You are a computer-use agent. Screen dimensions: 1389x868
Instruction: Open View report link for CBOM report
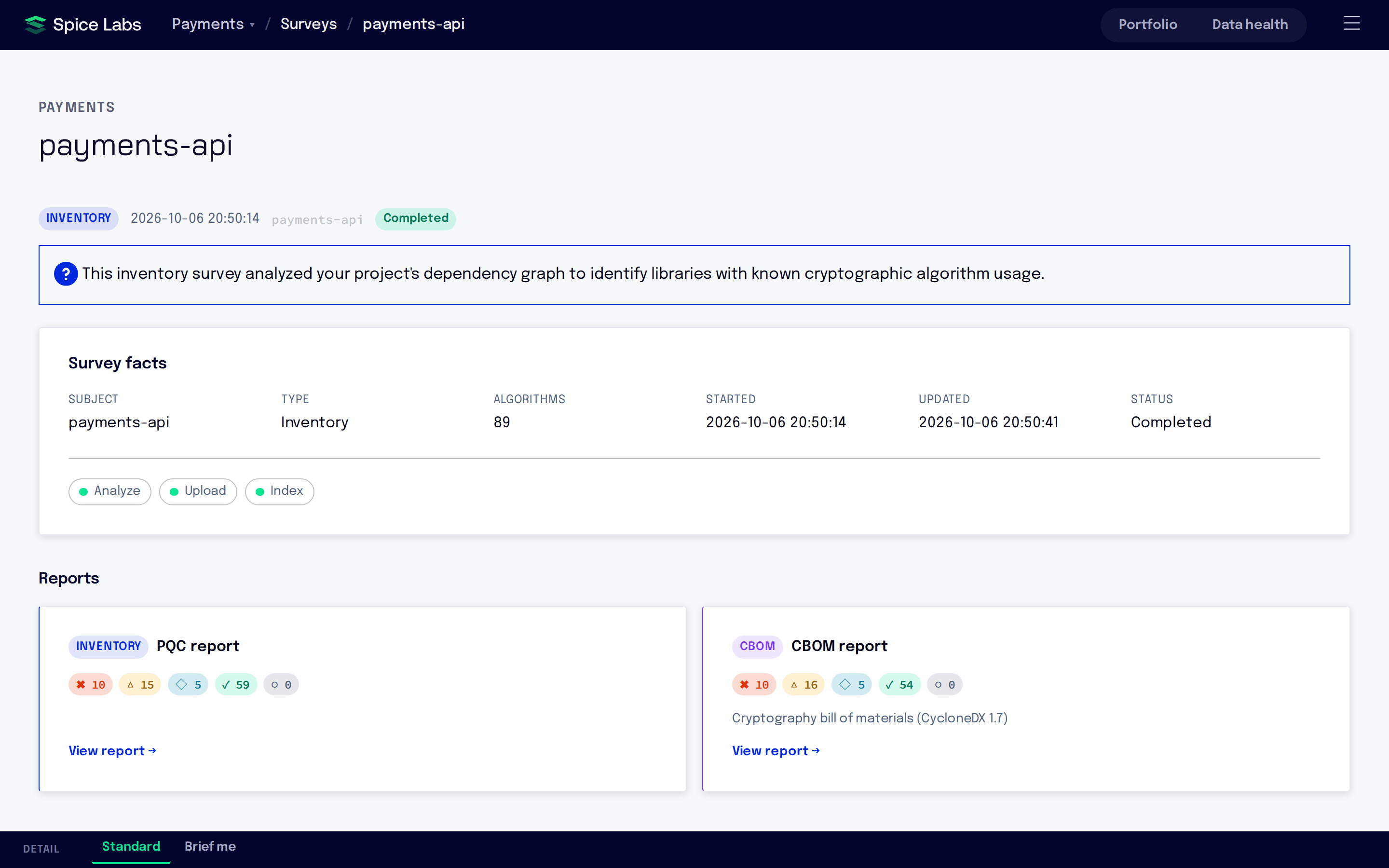(776, 751)
